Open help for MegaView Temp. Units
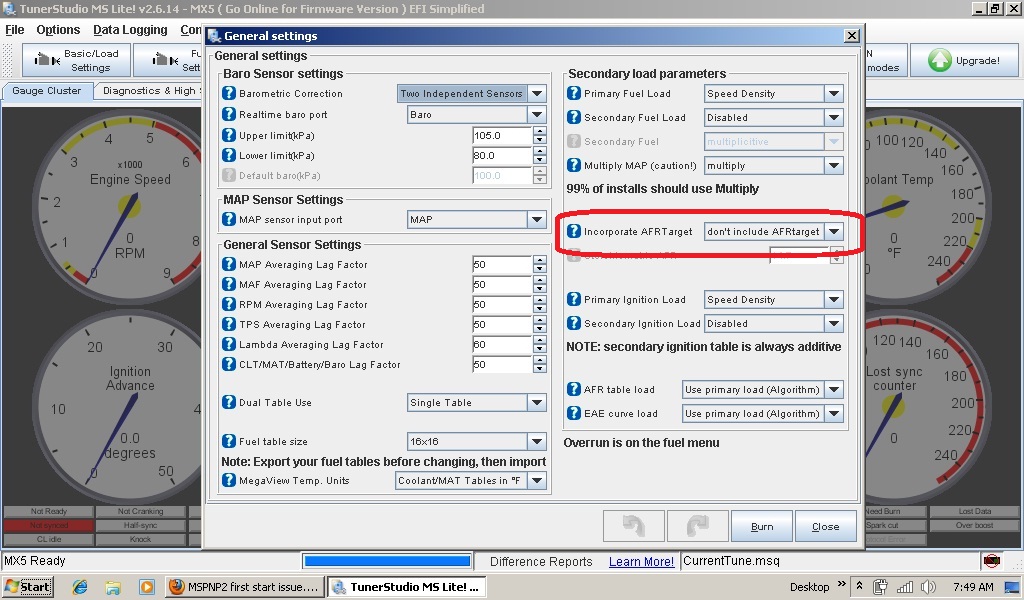Screen dimensions: 1024x600 (x=229, y=481)
